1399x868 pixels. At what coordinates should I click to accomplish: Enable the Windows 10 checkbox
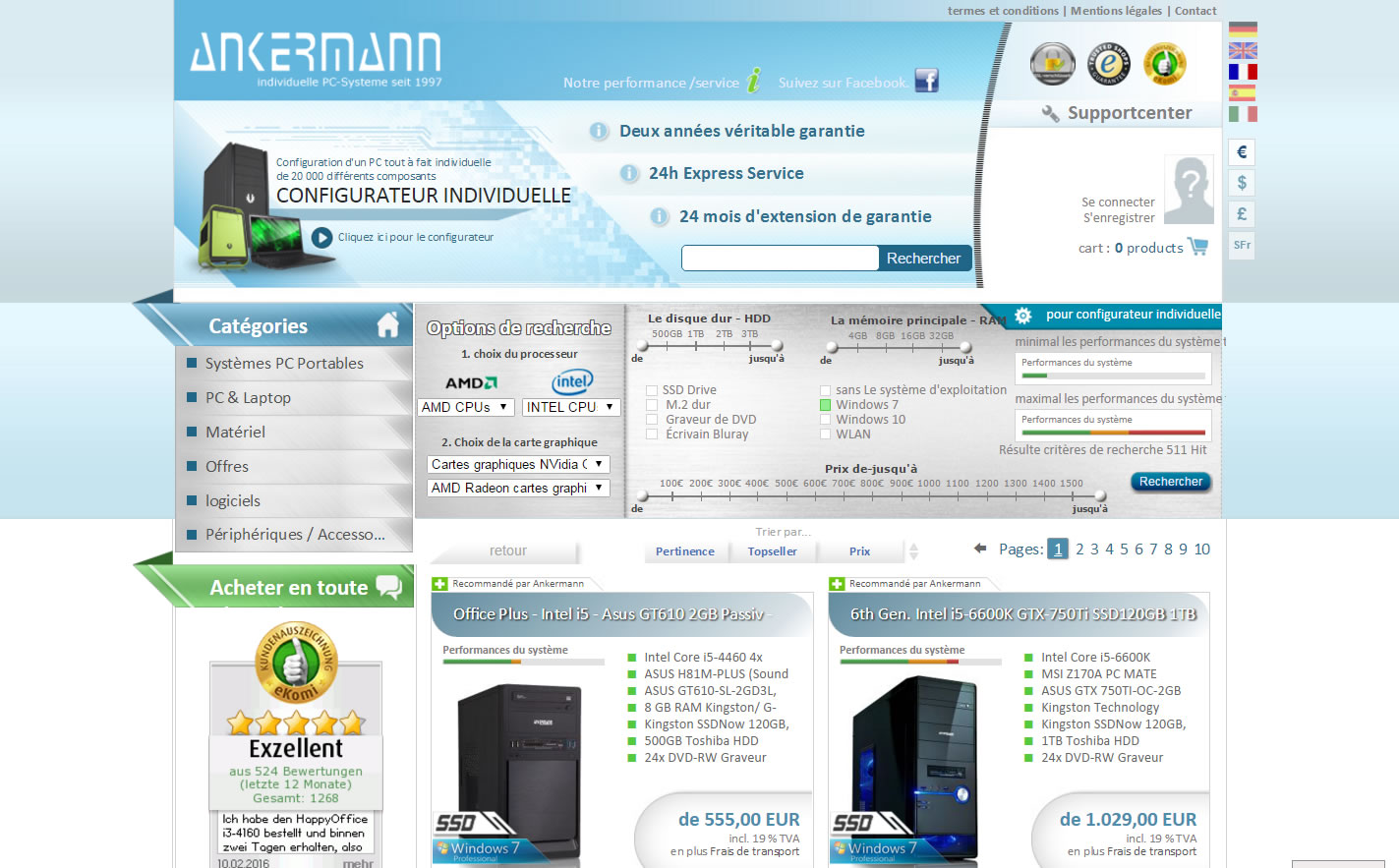click(x=826, y=420)
